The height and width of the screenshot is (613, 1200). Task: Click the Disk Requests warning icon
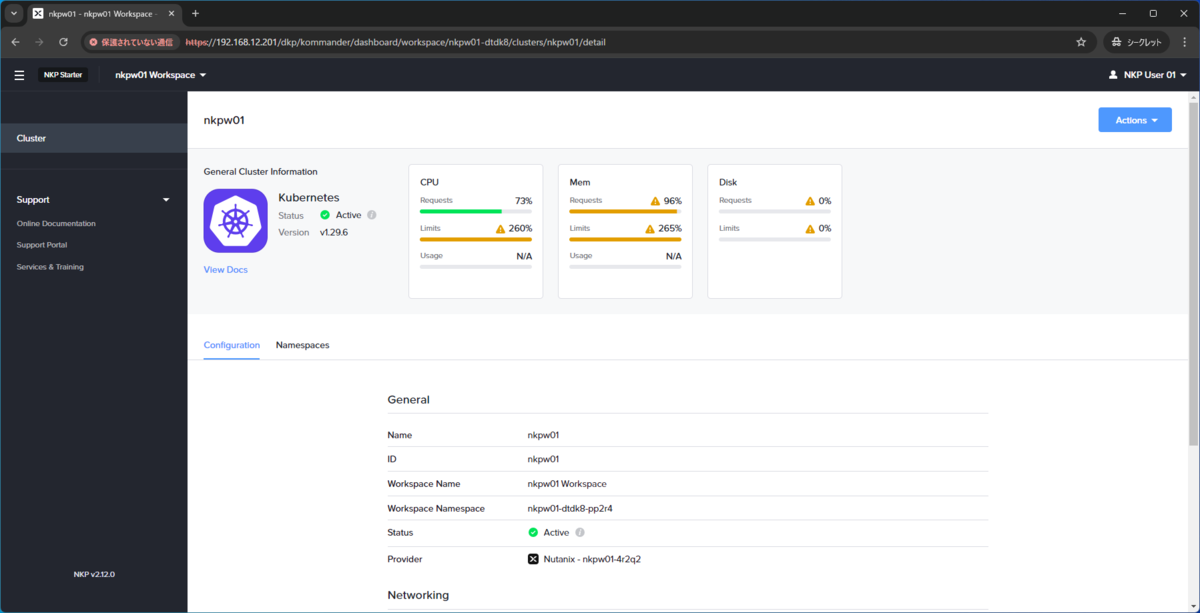click(810, 201)
